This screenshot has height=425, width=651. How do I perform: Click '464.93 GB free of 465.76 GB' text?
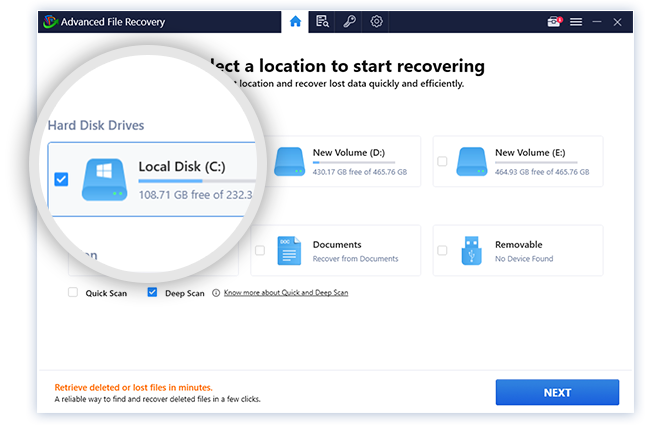click(x=542, y=172)
